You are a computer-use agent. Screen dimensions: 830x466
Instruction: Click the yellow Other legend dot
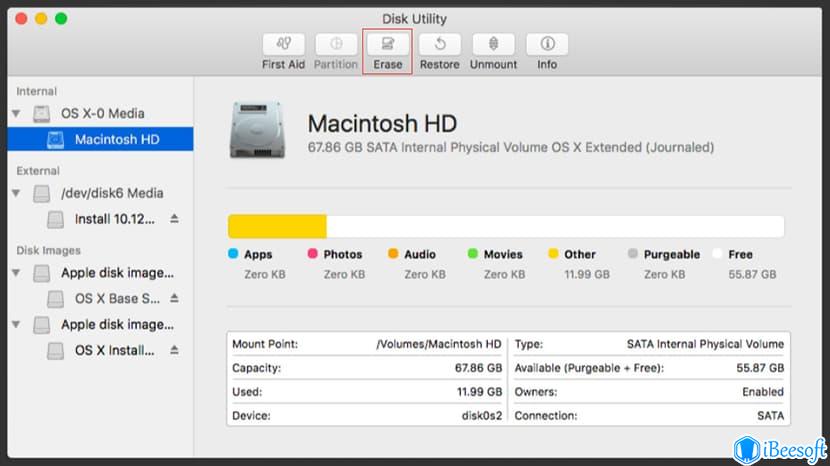coord(553,254)
